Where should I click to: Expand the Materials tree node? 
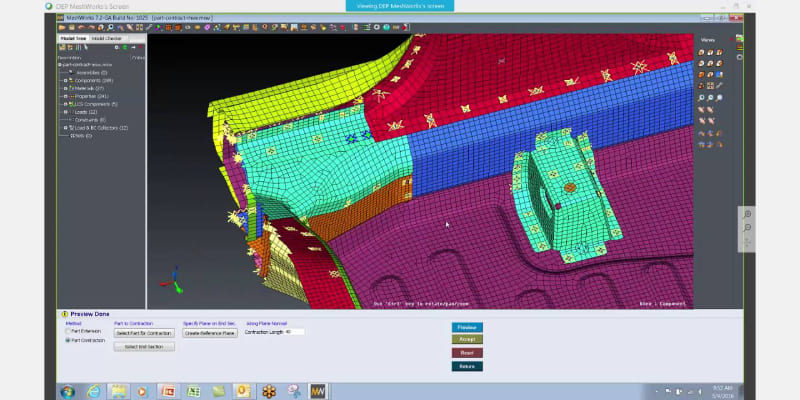point(66,88)
